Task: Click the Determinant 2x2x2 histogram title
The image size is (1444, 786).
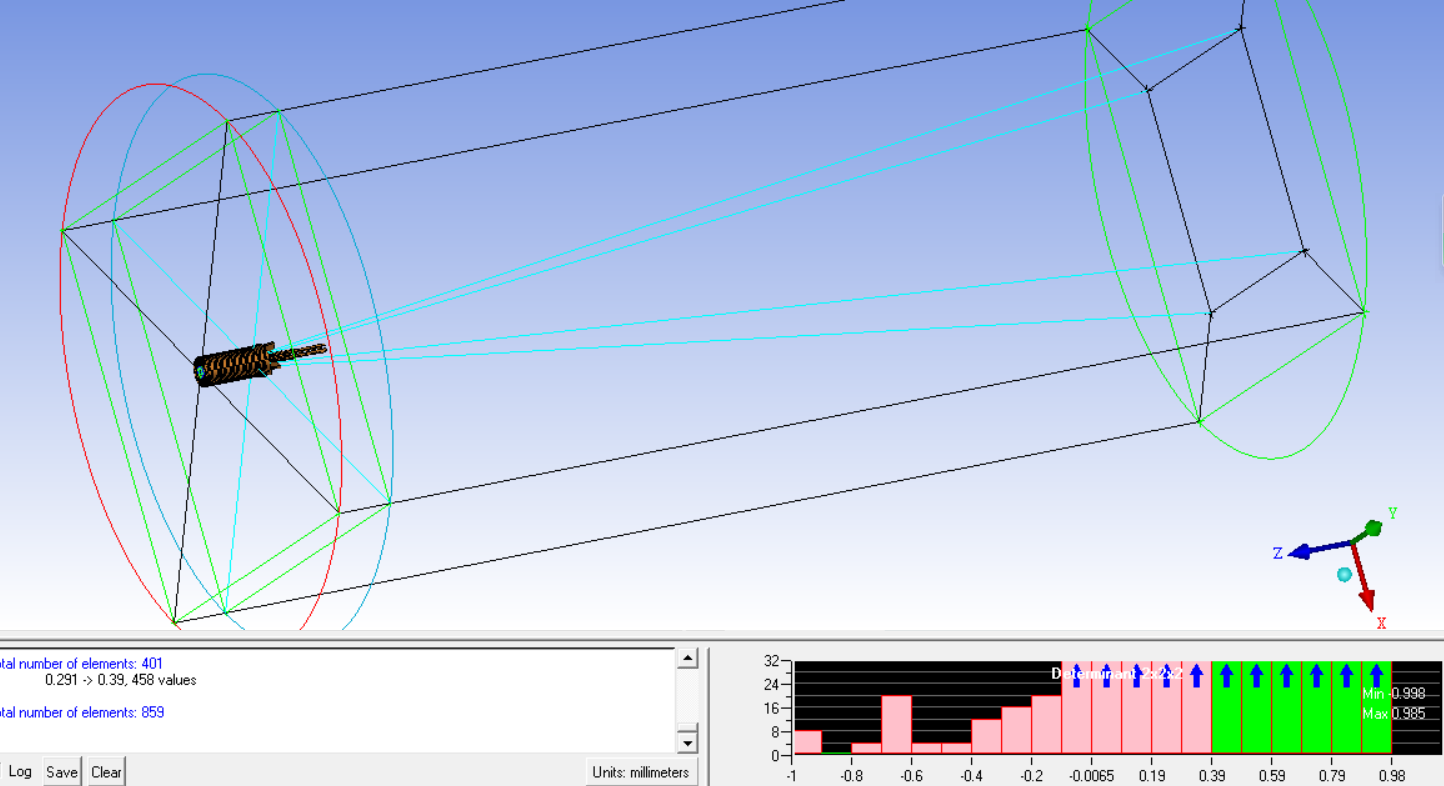Action: (x=1116, y=673)
